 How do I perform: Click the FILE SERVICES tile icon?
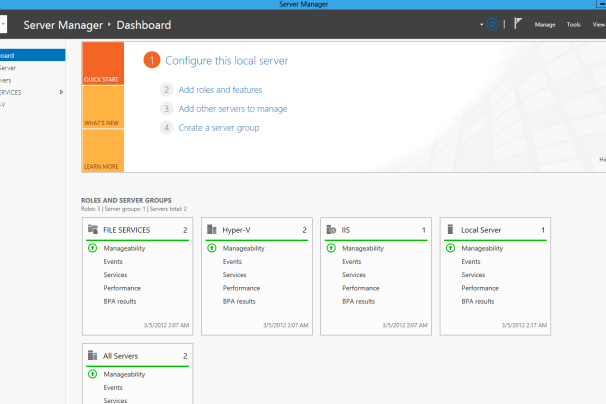pos(93,229)
